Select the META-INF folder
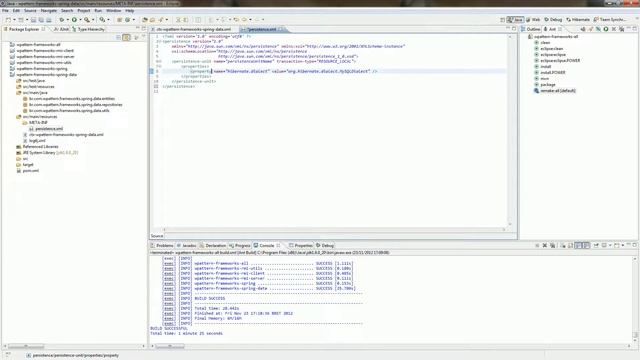 (38, 122)
